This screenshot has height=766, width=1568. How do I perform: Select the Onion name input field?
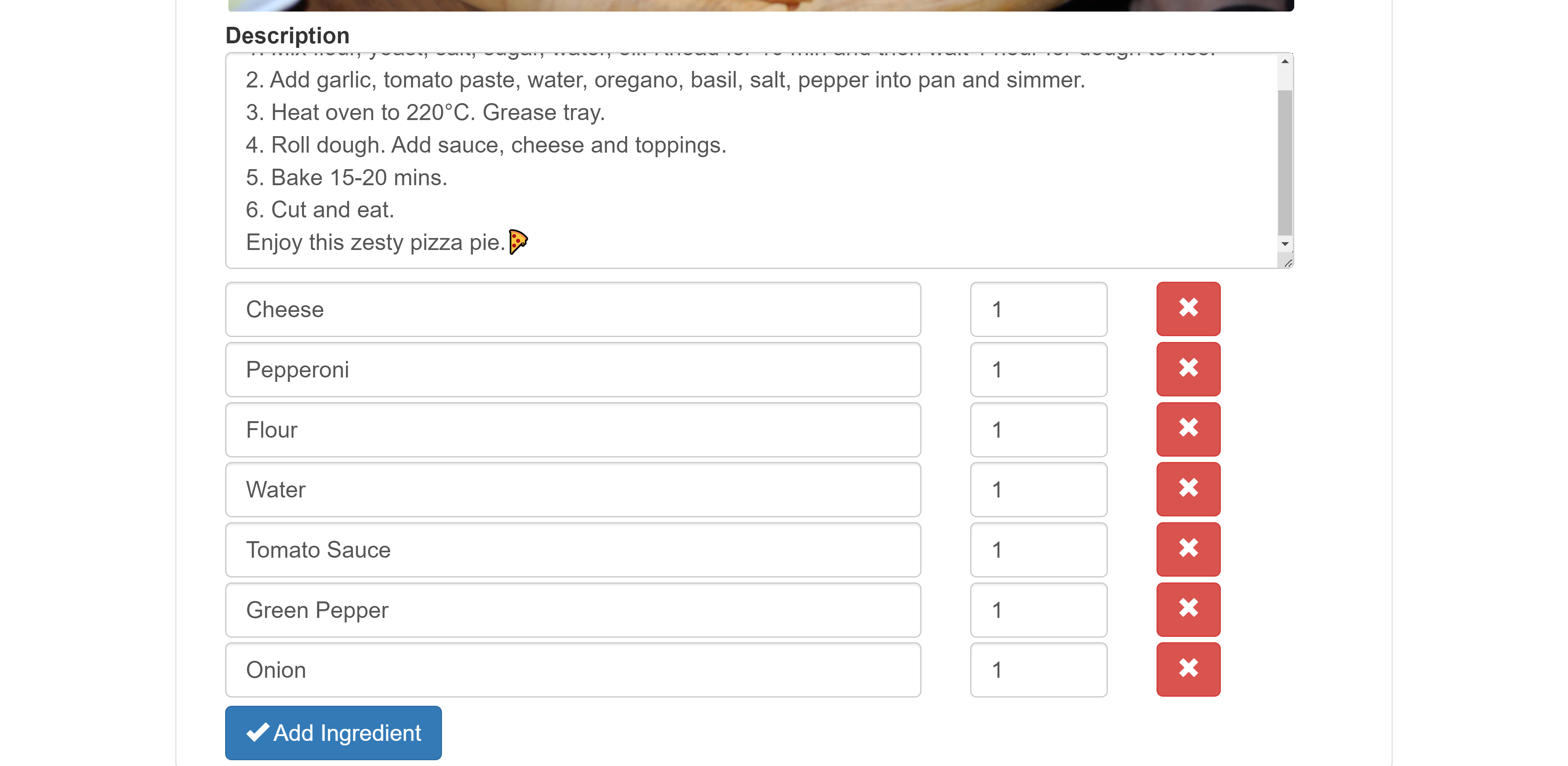571,669
